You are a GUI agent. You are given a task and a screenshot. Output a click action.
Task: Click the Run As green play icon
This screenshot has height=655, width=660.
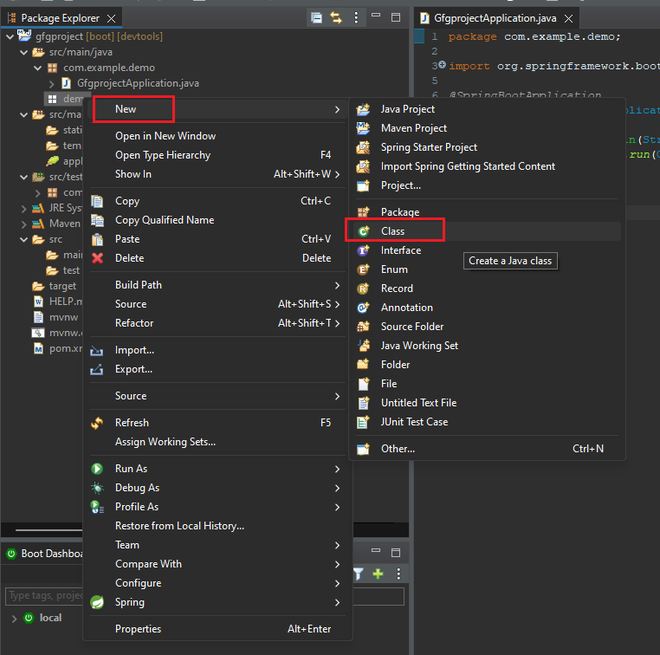tap(97, 469)
